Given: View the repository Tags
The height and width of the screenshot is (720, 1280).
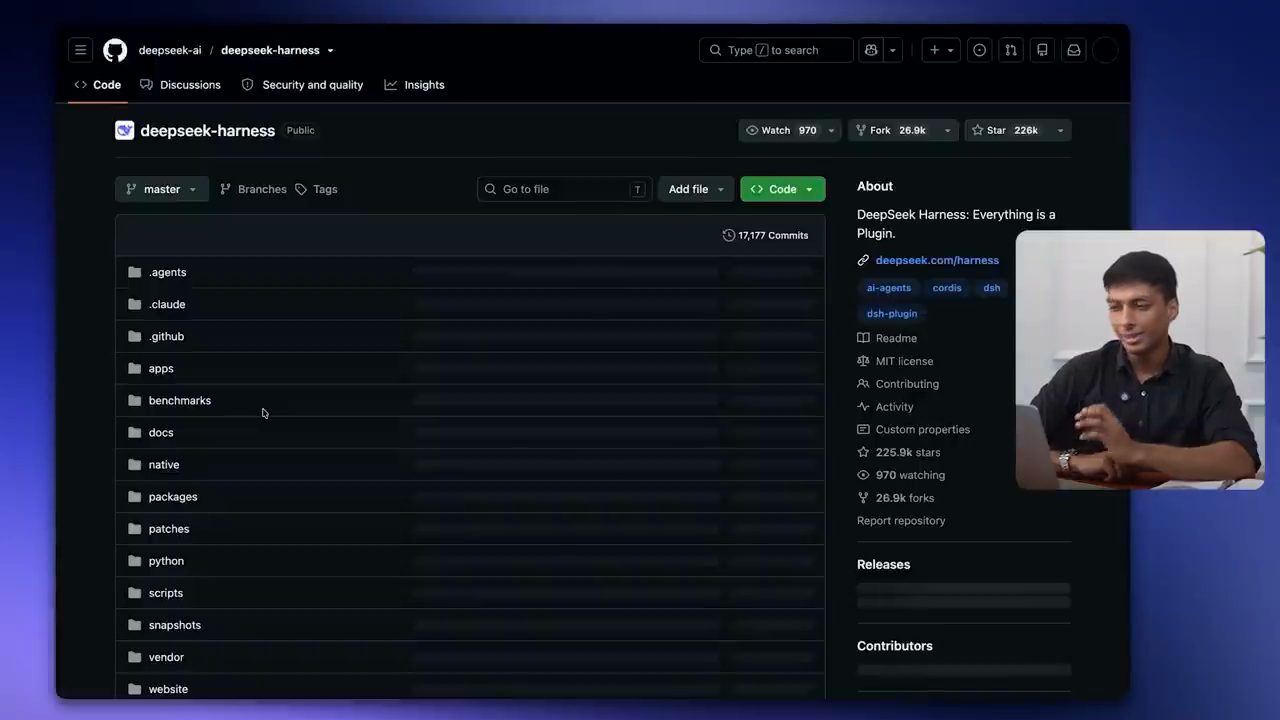Looking at the screenshot, I should [316, 189].
